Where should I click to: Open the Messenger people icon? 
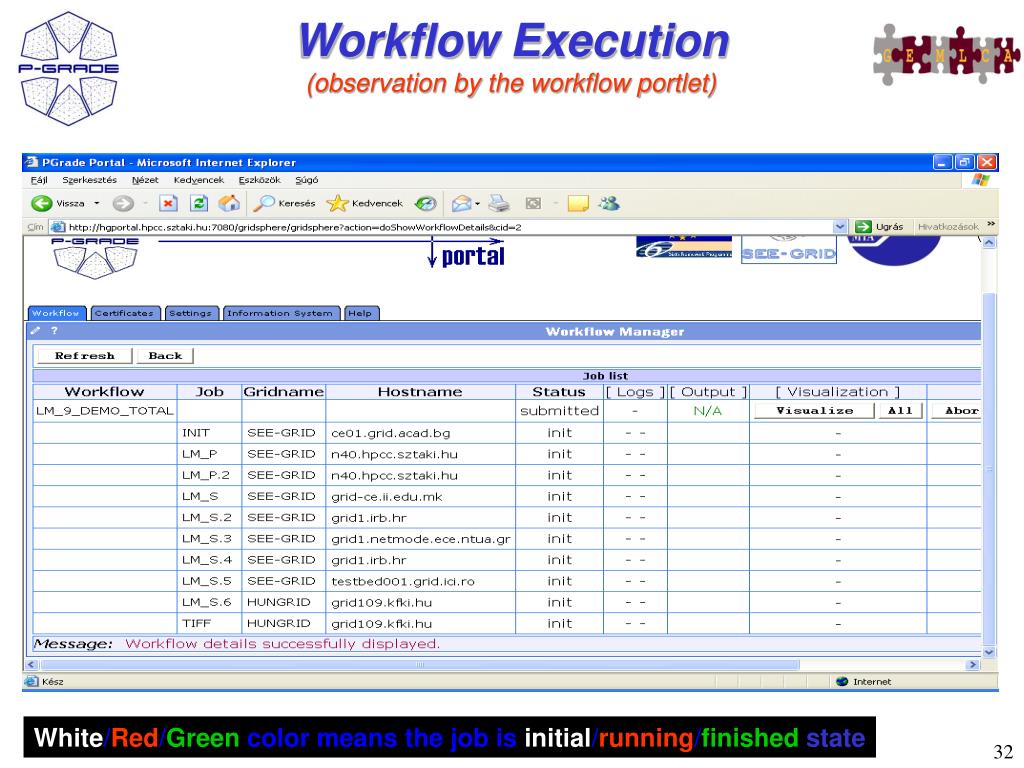click(x=609, y=204)
